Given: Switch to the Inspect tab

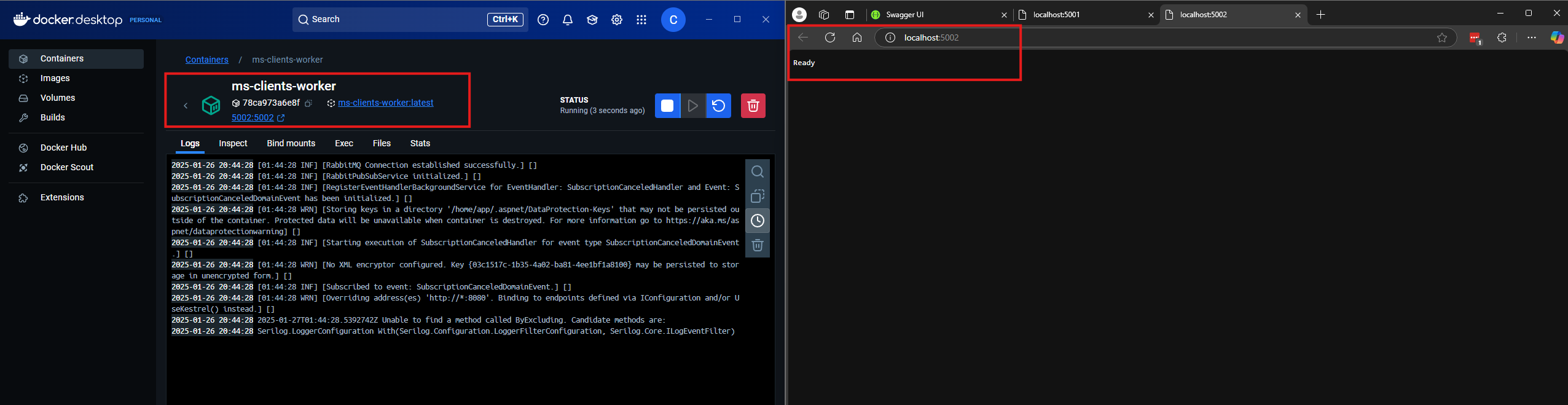Looking at the screenshot, I should click(x=233, y=143).
